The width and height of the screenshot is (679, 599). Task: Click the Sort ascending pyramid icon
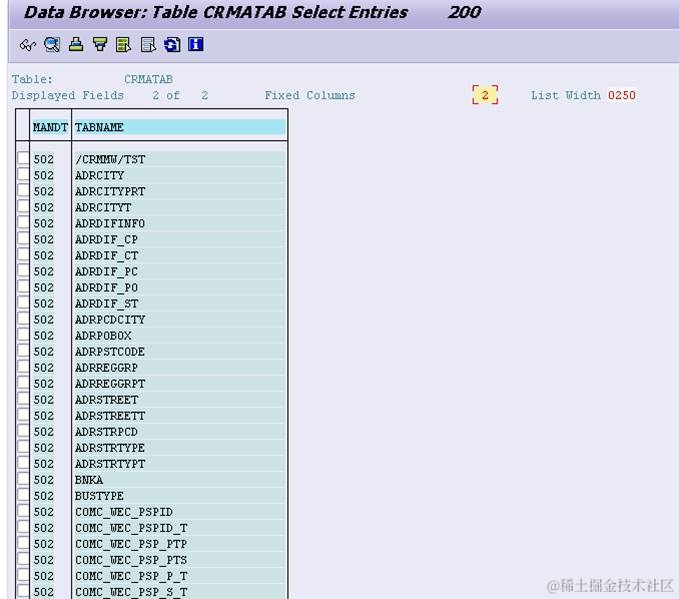(x=76, y=44)
